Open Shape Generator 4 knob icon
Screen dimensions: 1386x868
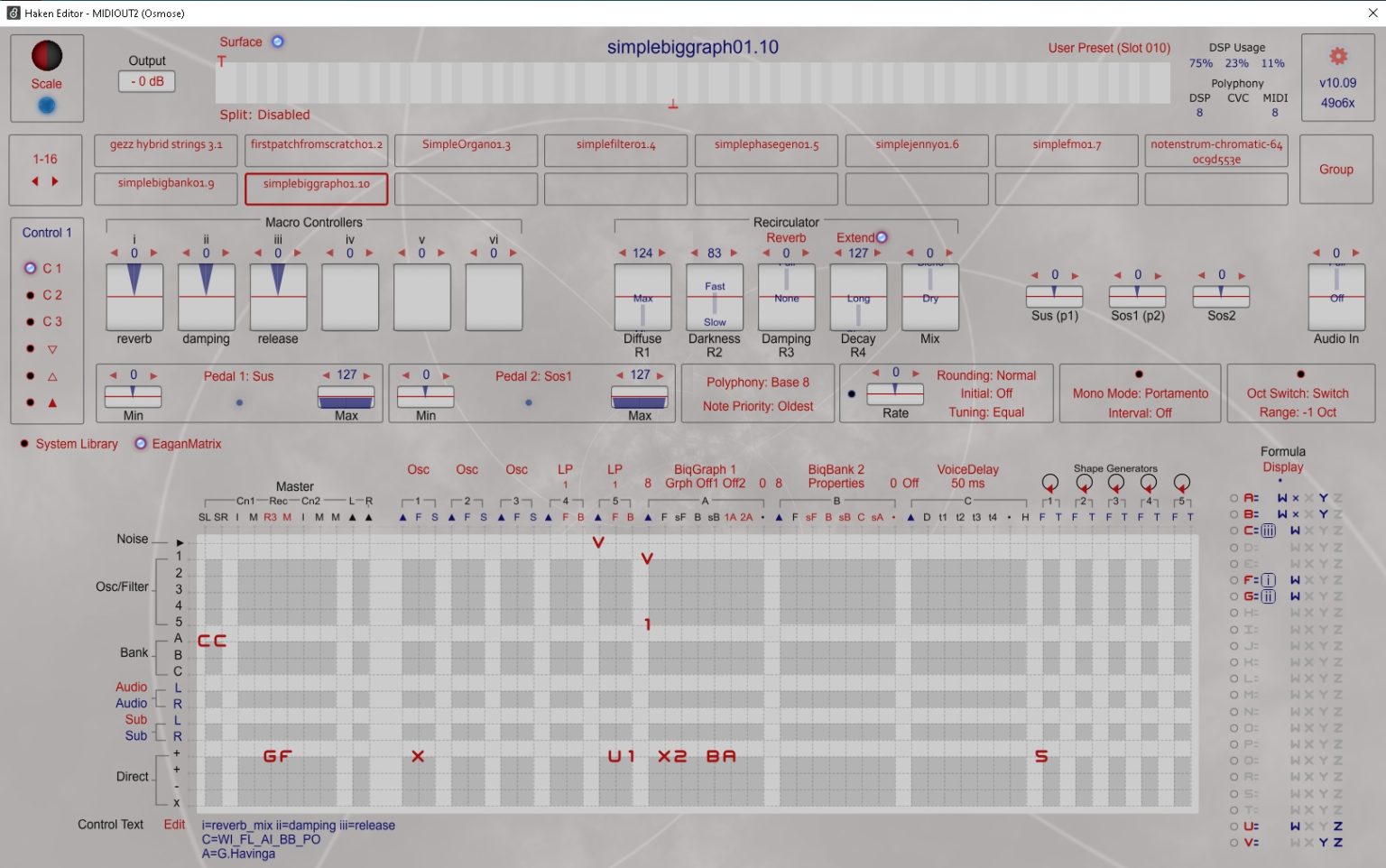pyautogui.click(x=1149, y=483)
